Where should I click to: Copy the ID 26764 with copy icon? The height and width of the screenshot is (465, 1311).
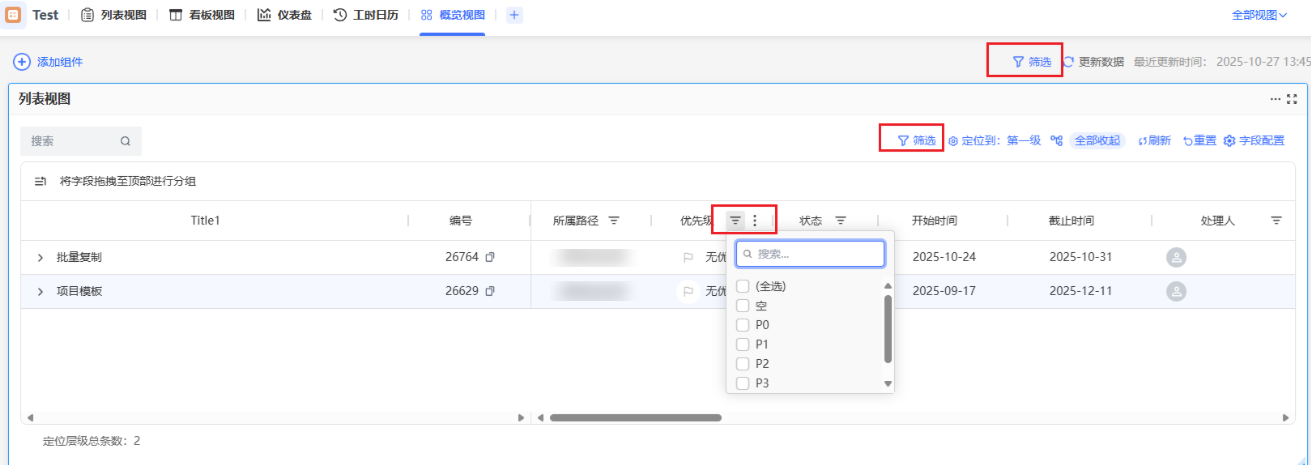(x=490, y=258)
